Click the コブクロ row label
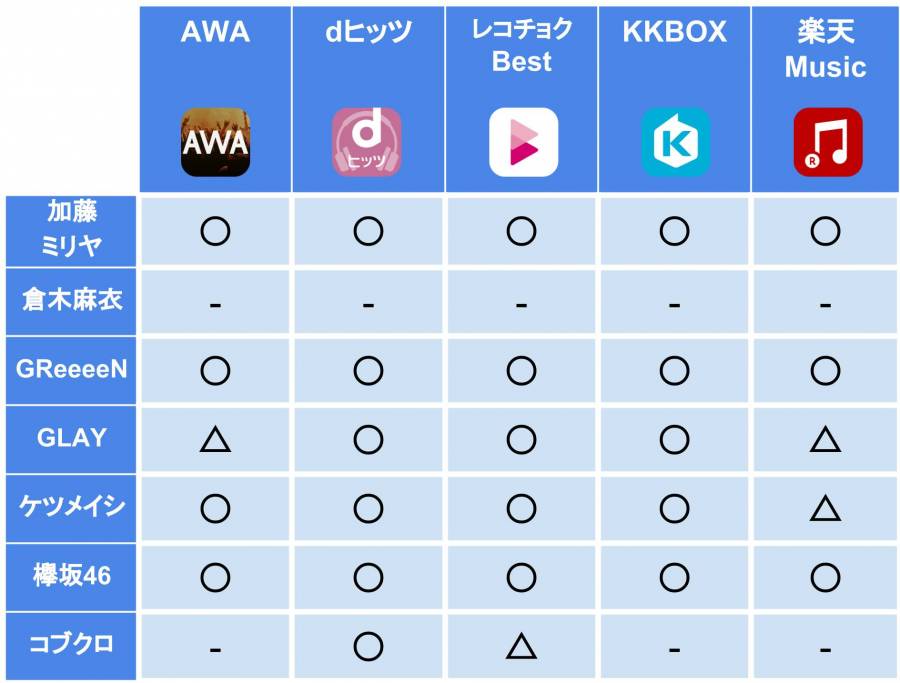 [71, 644]
